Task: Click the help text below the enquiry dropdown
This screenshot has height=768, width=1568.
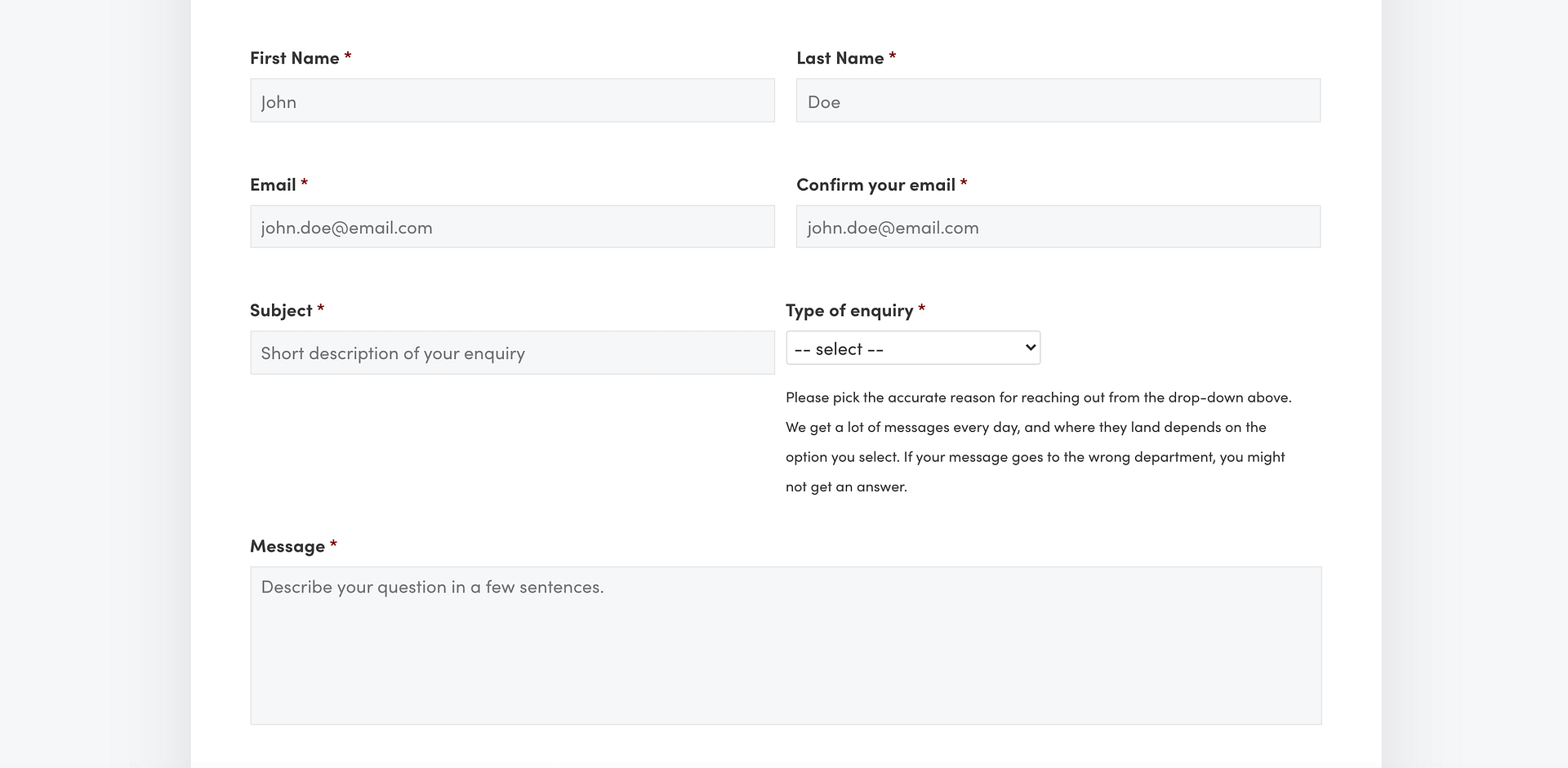Action: pos(1037,442)
